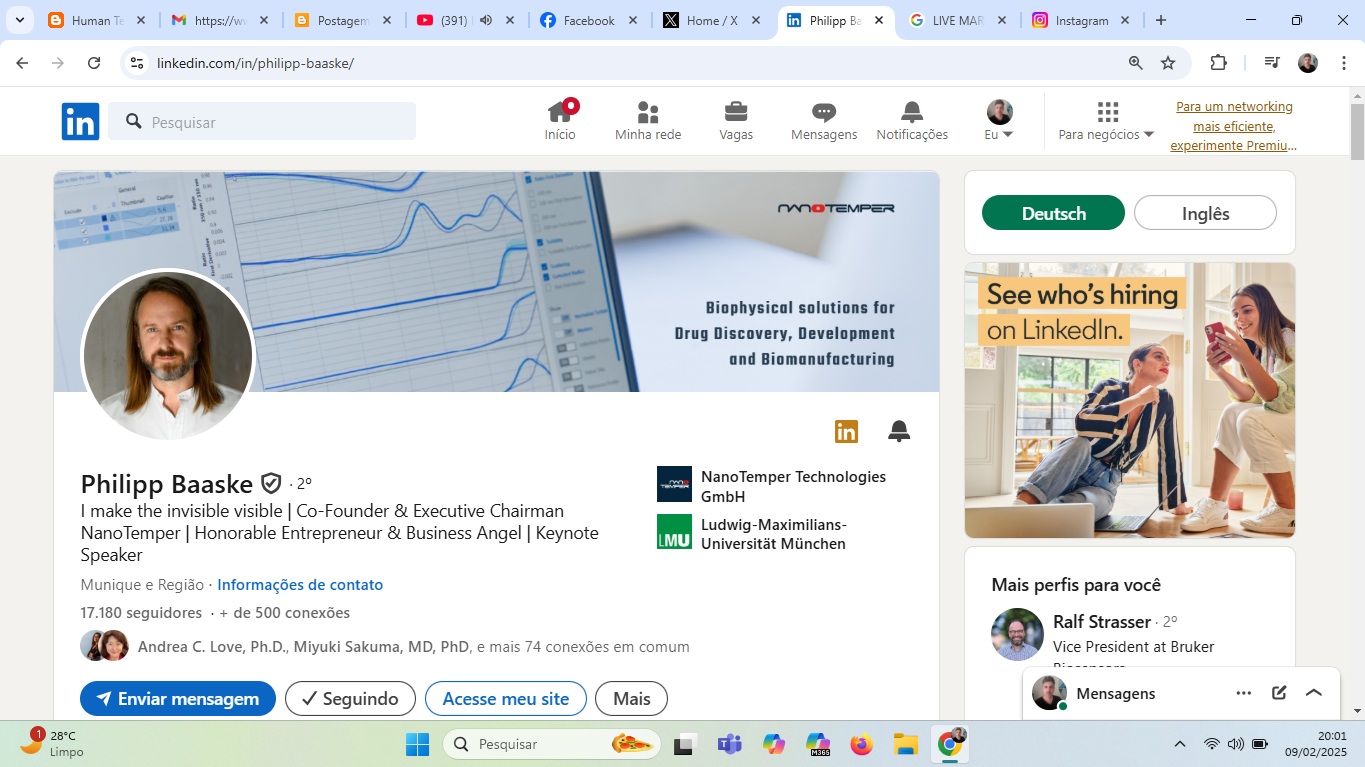Click the profile notification bell icon
Screen dimensions: 1365x767
pyautogui.click(x=899, y=431)
